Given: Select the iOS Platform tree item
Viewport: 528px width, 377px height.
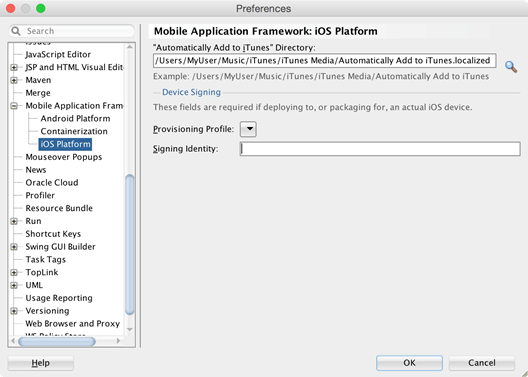Looking at the screenshot, I should point(65,144).
